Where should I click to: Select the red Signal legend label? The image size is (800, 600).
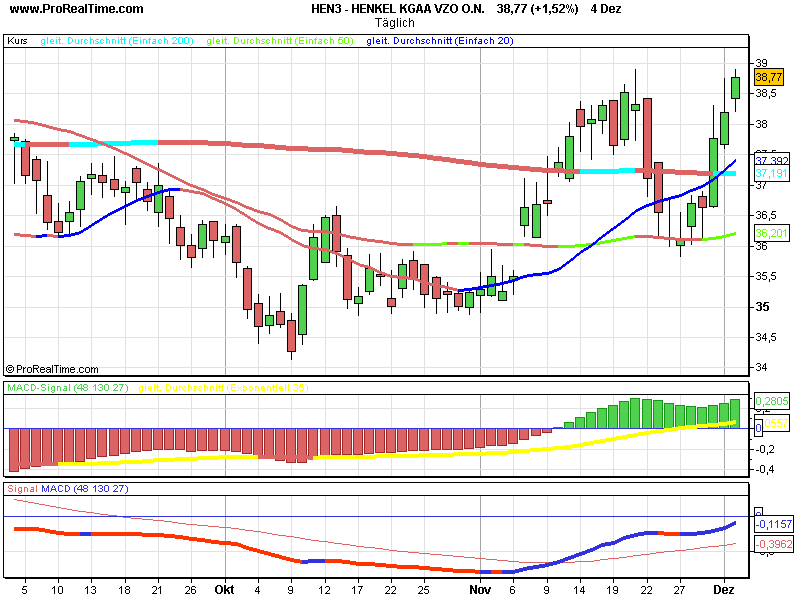pyautogui.click(x=22, y=489)
